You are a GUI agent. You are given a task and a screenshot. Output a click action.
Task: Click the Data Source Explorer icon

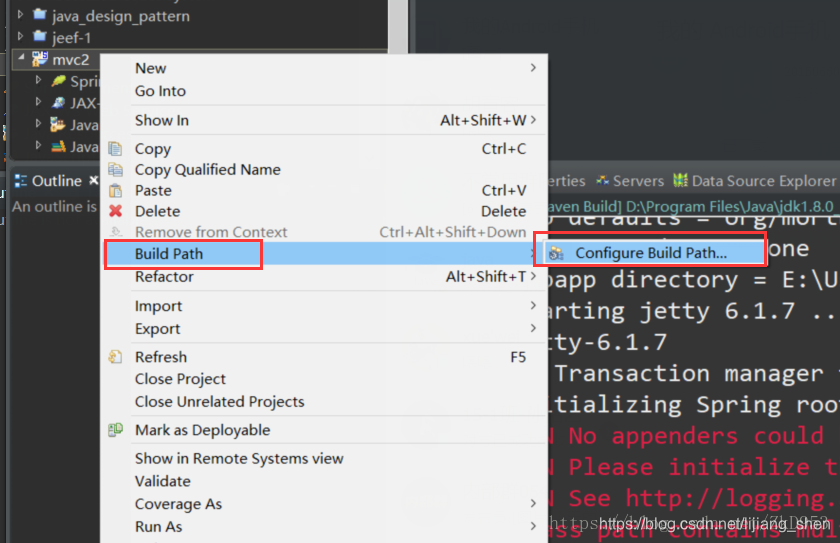pyautogui.click(x=680, y=180)
